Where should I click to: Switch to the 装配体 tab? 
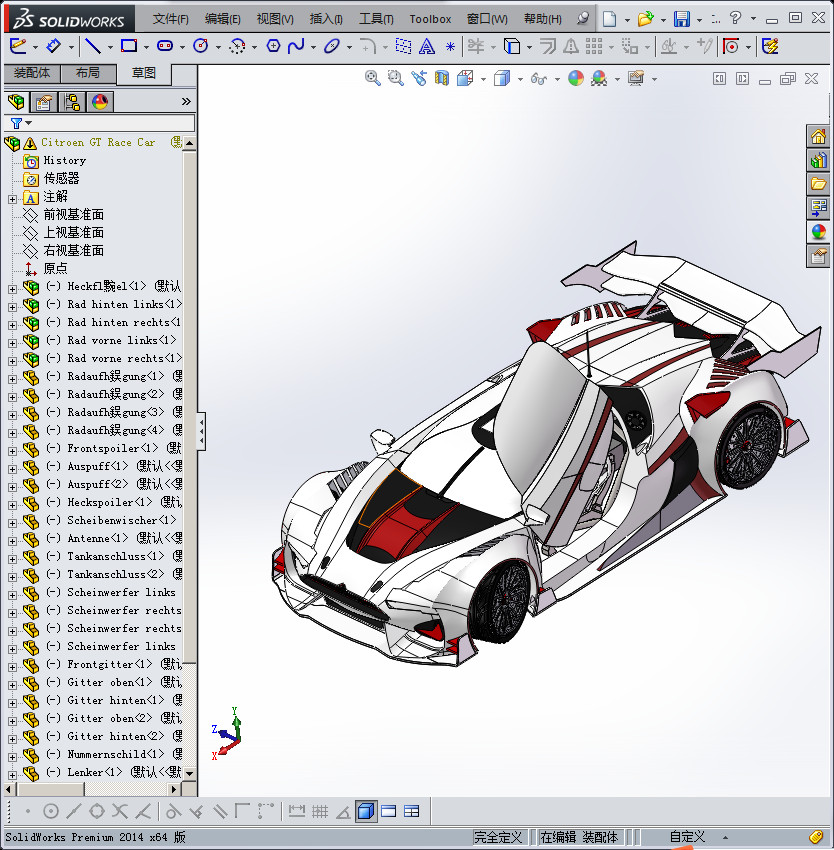coord(32,73)
